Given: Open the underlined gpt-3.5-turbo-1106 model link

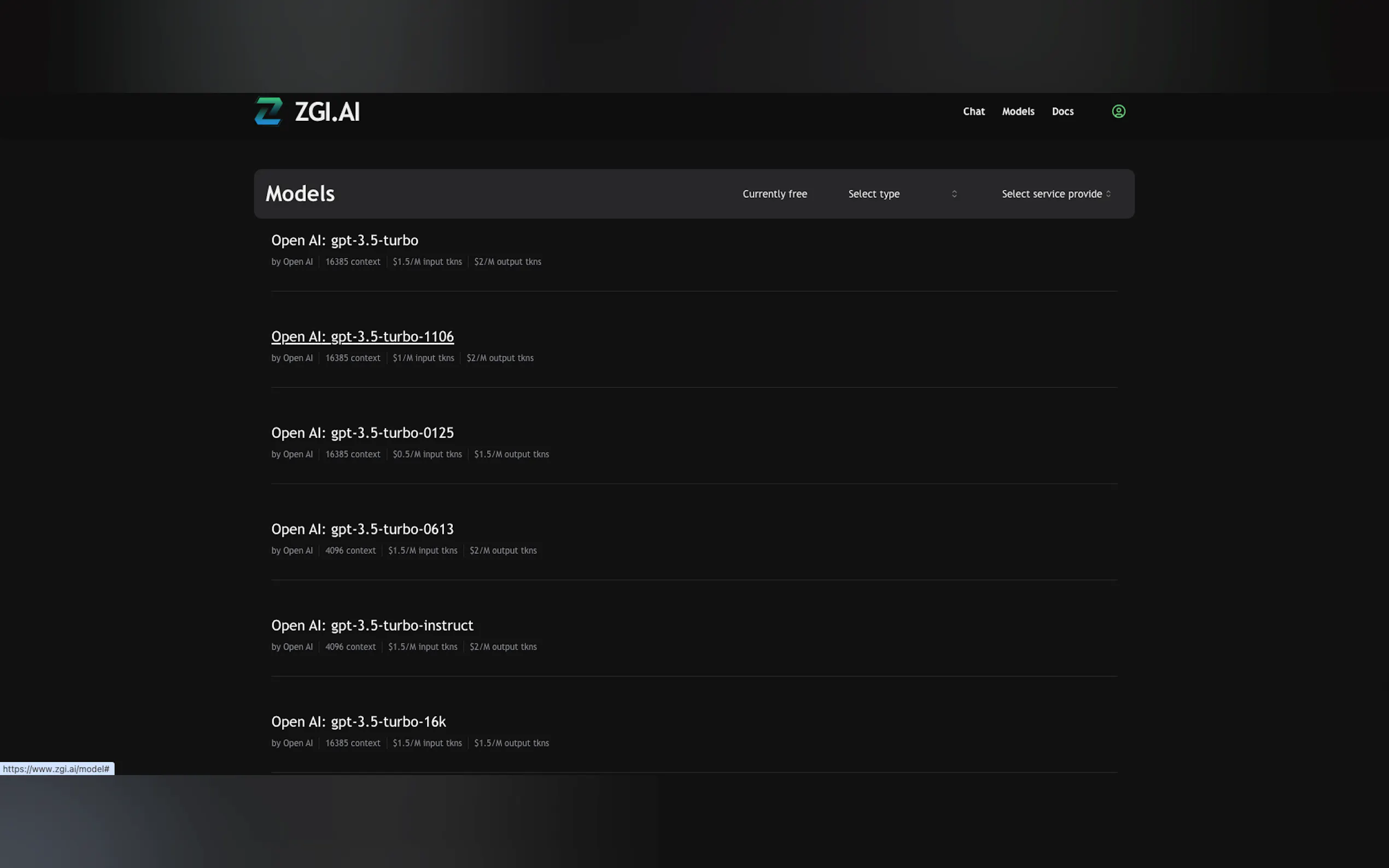Looking at the screenshot, I should [363, 336].
